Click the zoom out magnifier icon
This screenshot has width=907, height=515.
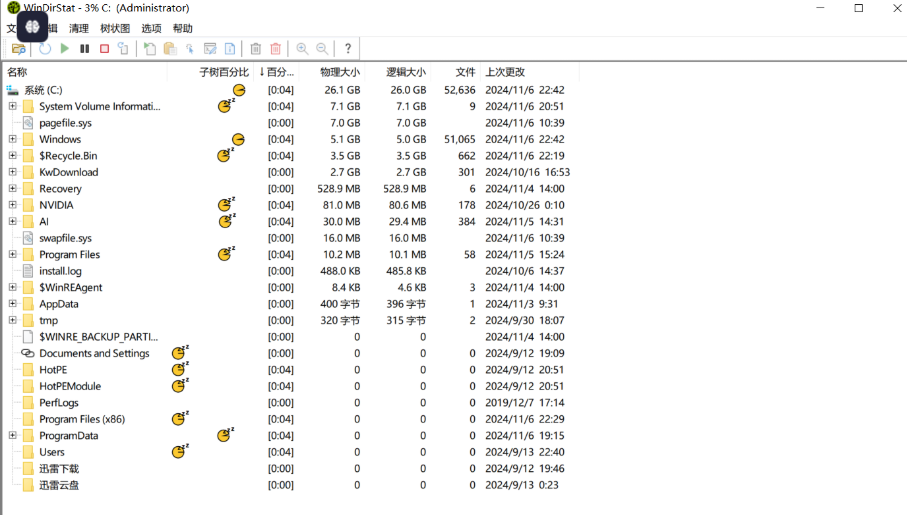point(322,49)
